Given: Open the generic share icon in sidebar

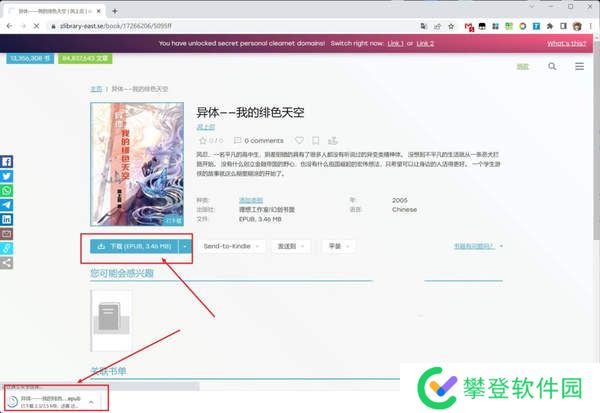Looking at the screenshot, I should tap(7, 263).
